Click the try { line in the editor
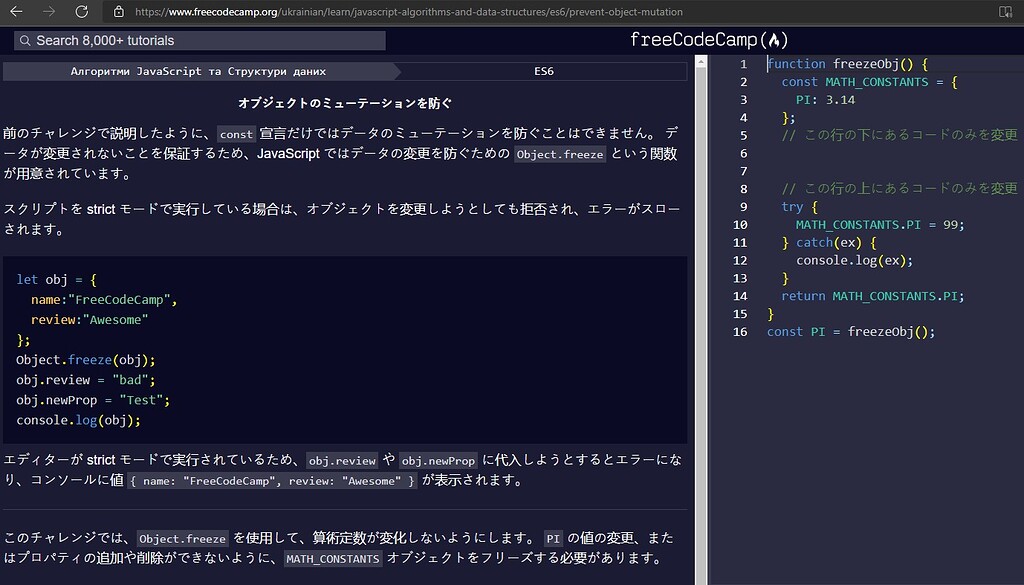The height and width of the screenshot is (585, 1024). tap(799, 207)
